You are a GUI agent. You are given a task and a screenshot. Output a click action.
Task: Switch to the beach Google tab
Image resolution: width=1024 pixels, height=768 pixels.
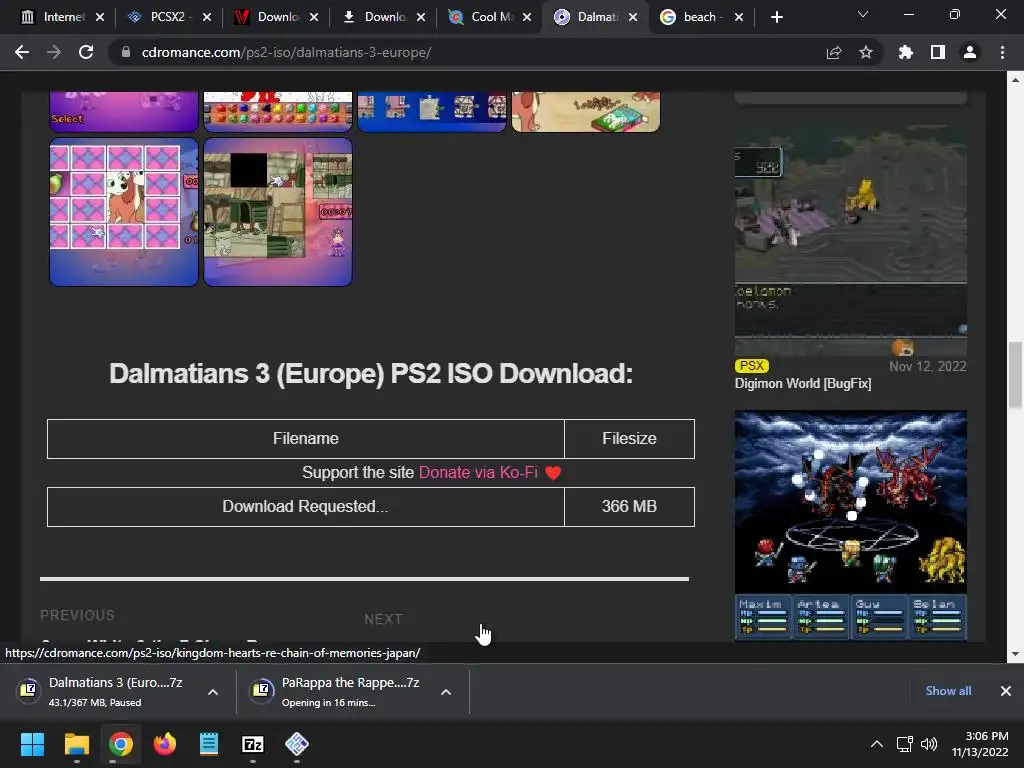pos(694,17)
